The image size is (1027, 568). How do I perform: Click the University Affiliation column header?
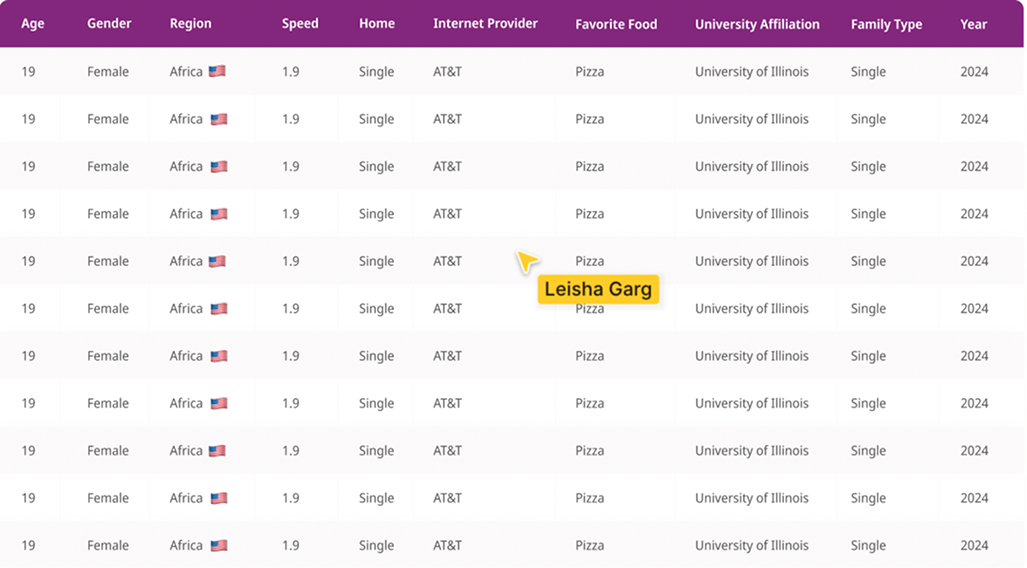coord(757,24)
